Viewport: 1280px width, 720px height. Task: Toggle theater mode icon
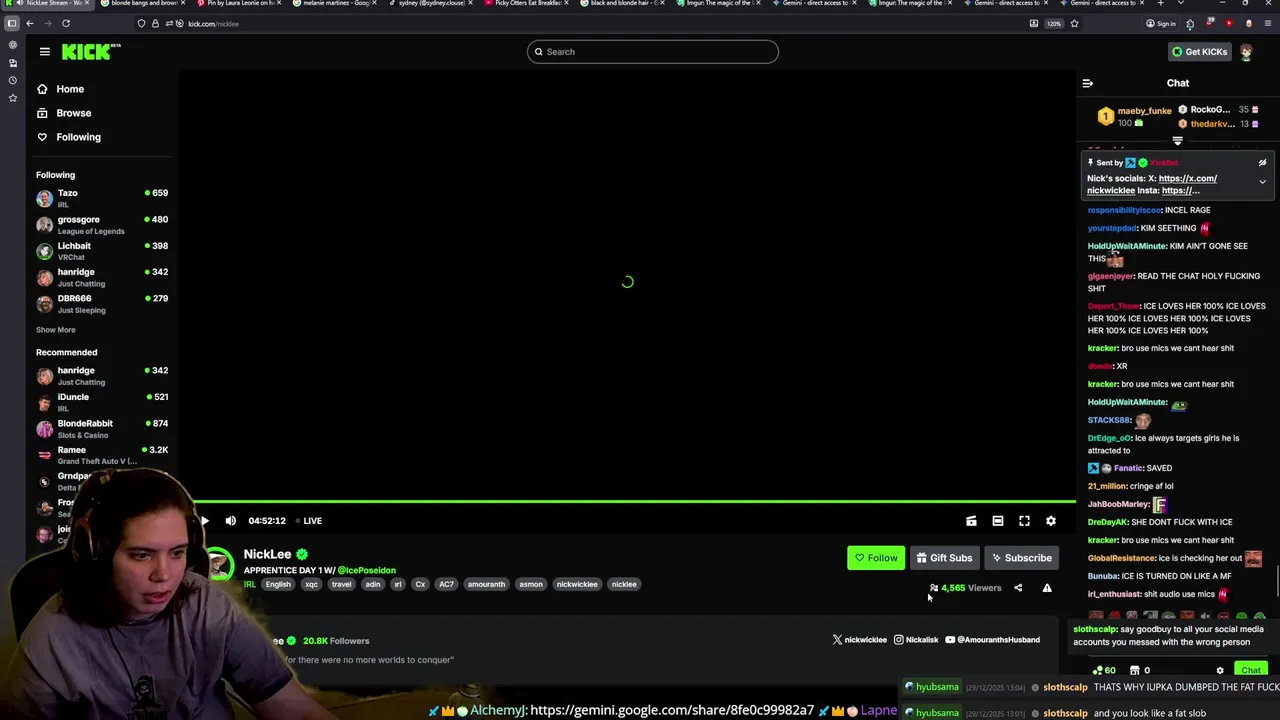998,521
